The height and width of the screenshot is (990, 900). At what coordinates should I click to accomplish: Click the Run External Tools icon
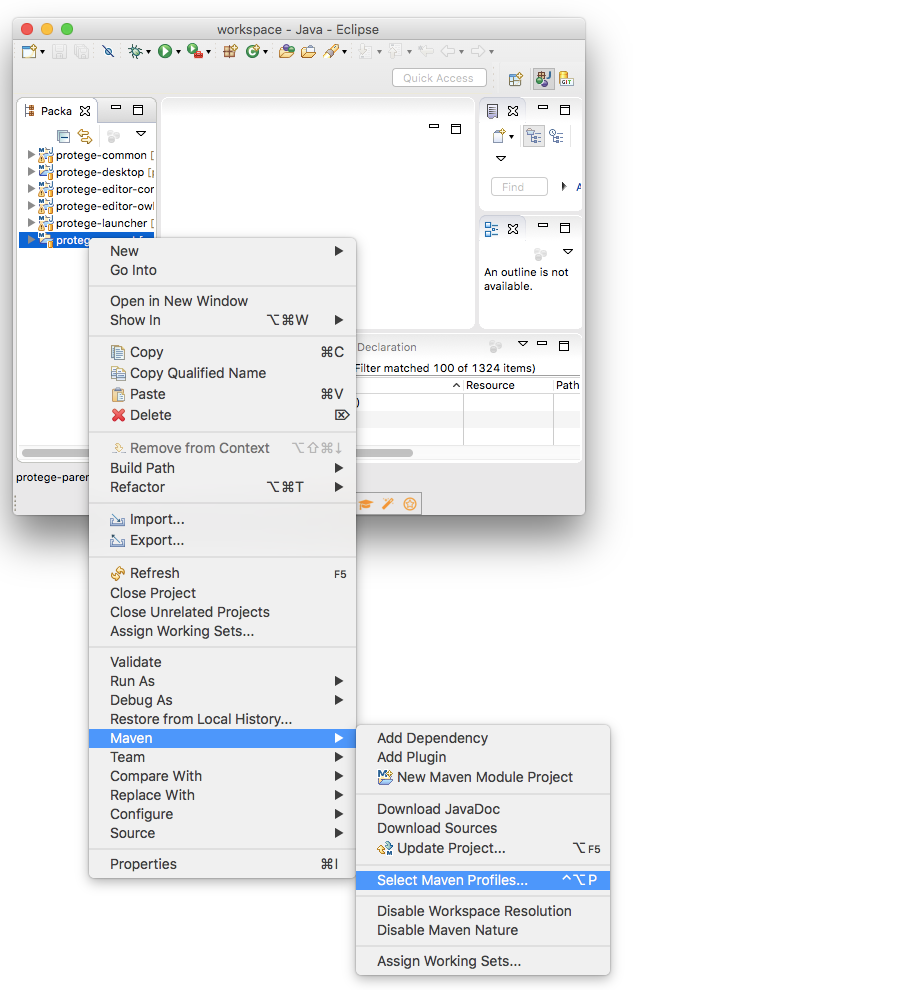click(x=195, y=51)
